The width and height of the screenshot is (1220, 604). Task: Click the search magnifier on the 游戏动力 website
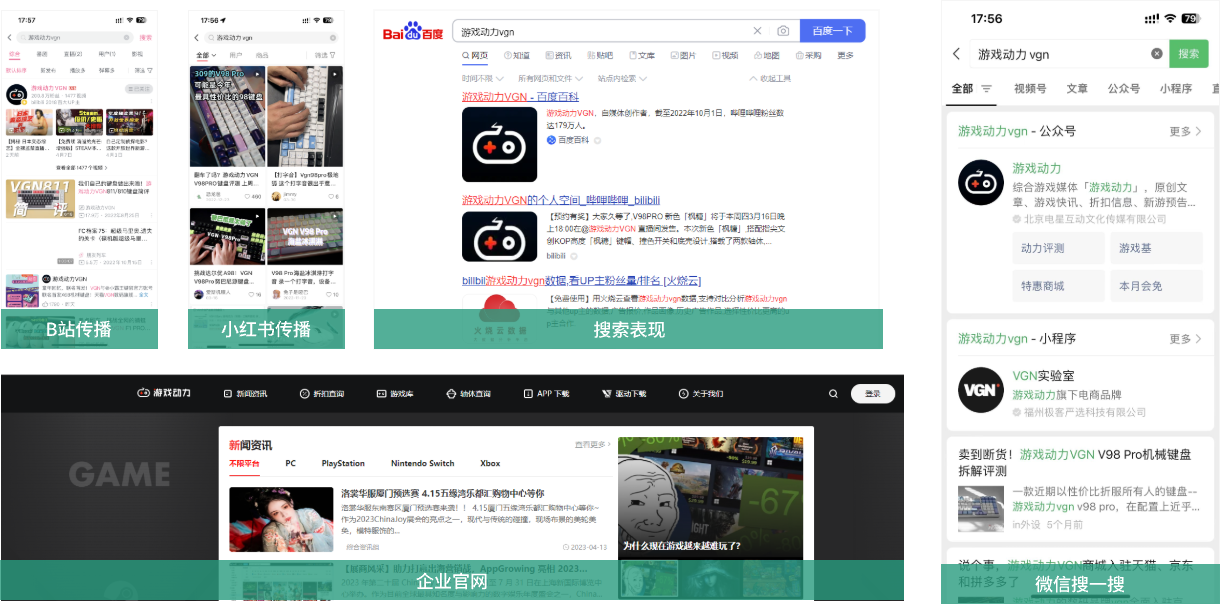point(833,394)
